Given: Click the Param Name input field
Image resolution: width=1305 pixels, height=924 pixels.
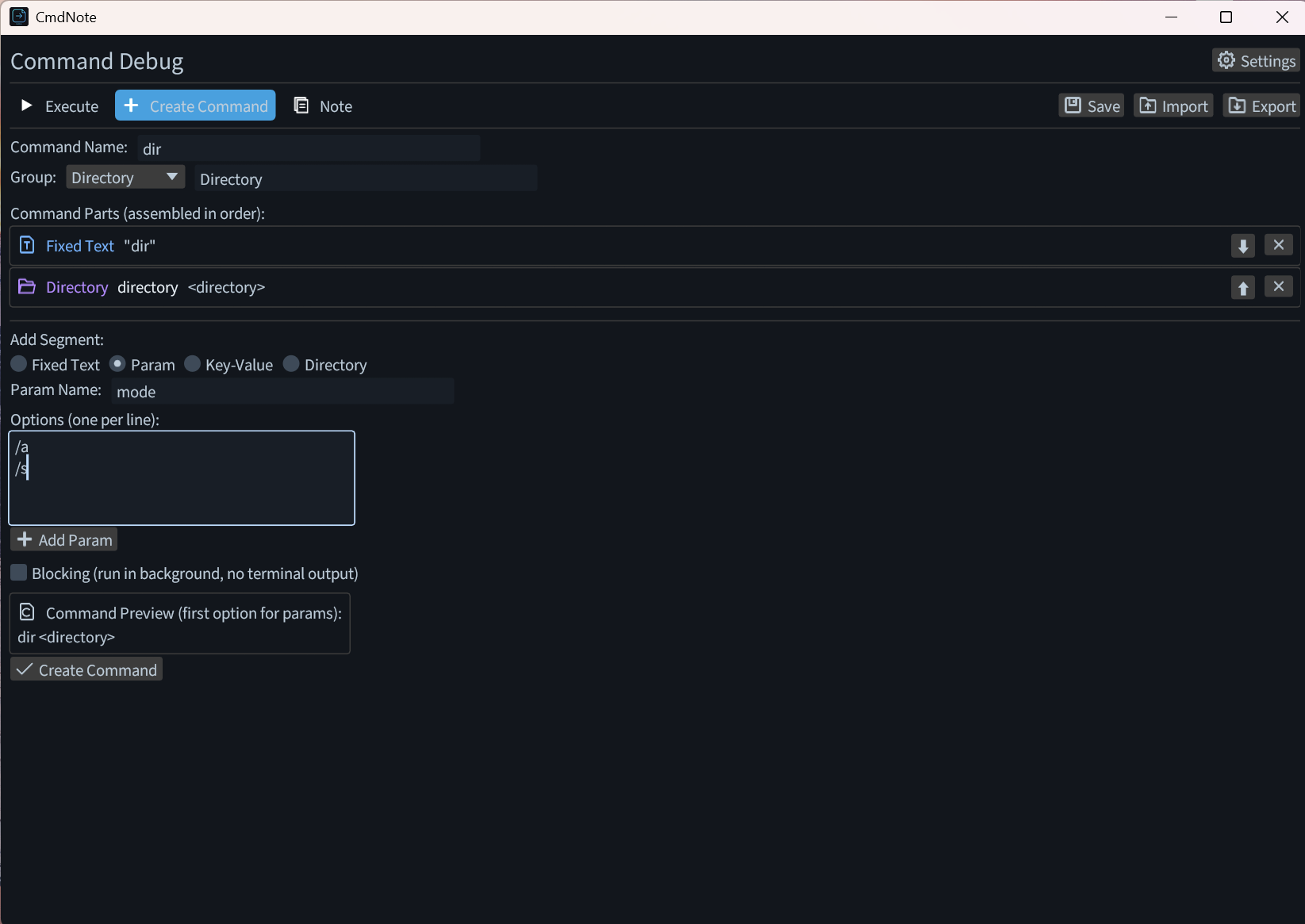Looking at the screenshot, I should point(282,391).
